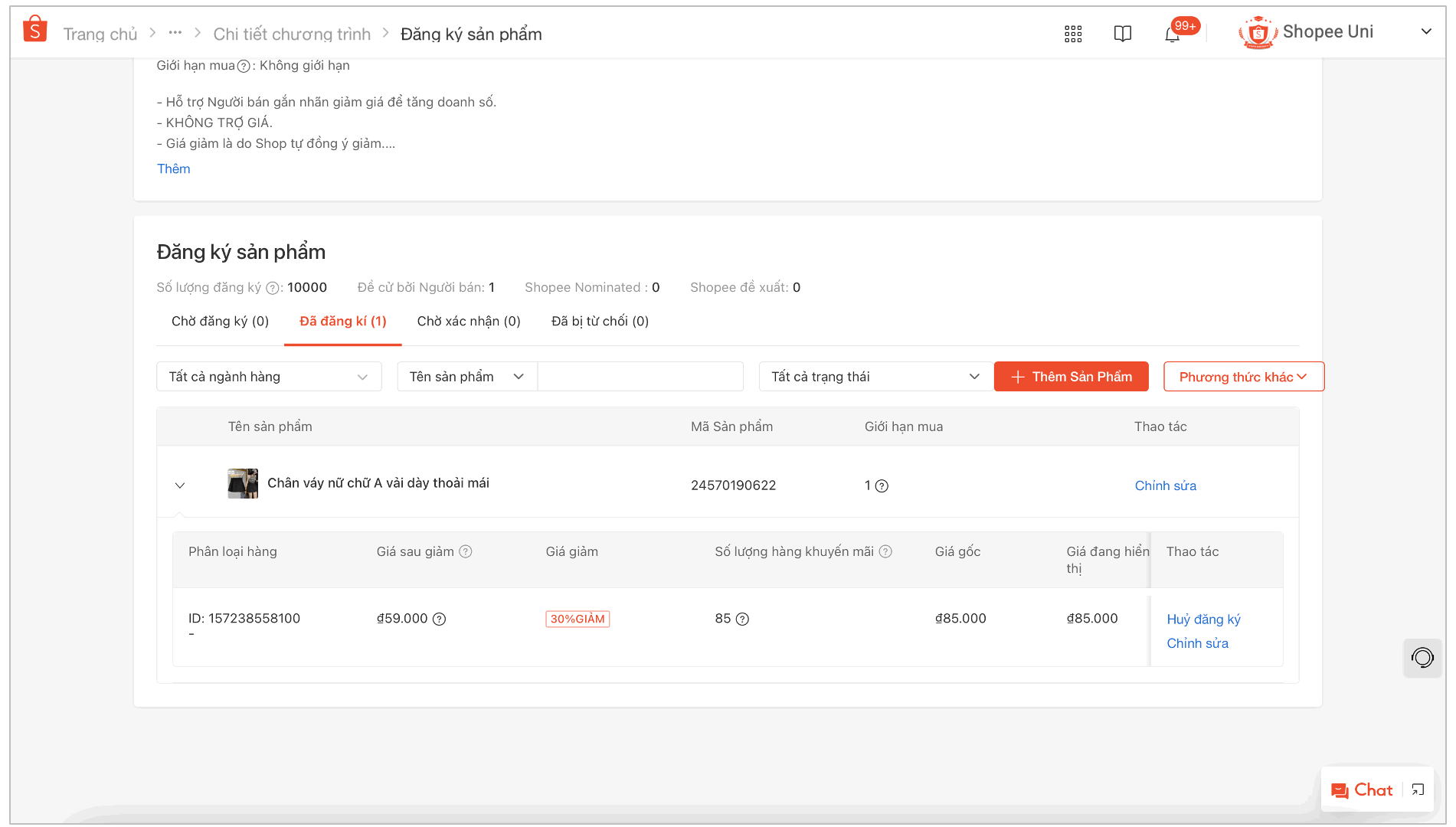Click Huỷ đăng ký for the registered product
This screenshot has height=827, width=1456.
pos(1202,619)
